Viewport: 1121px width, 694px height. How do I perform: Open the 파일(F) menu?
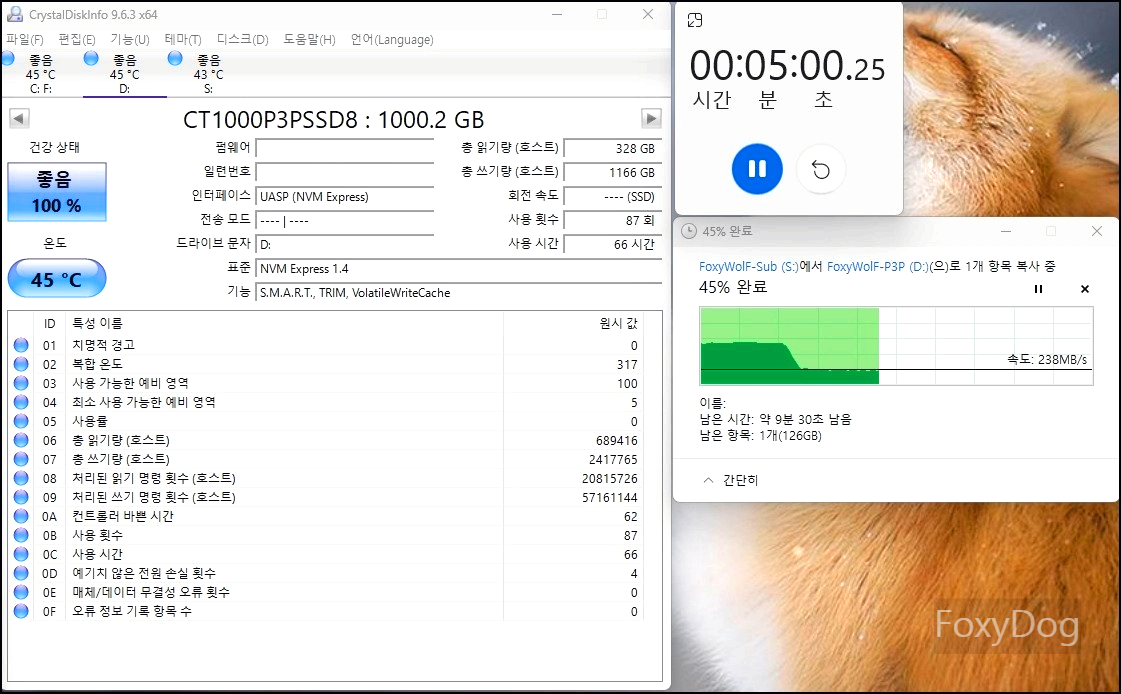coord(25,39)
